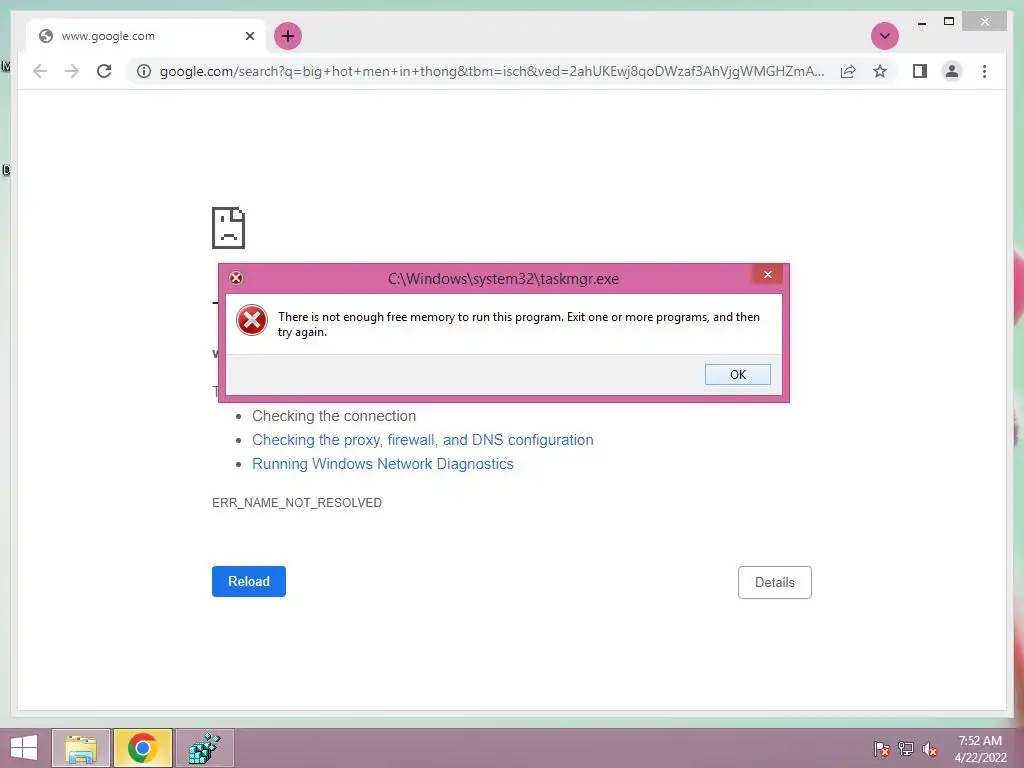Click the Details button

click(775, 583)
